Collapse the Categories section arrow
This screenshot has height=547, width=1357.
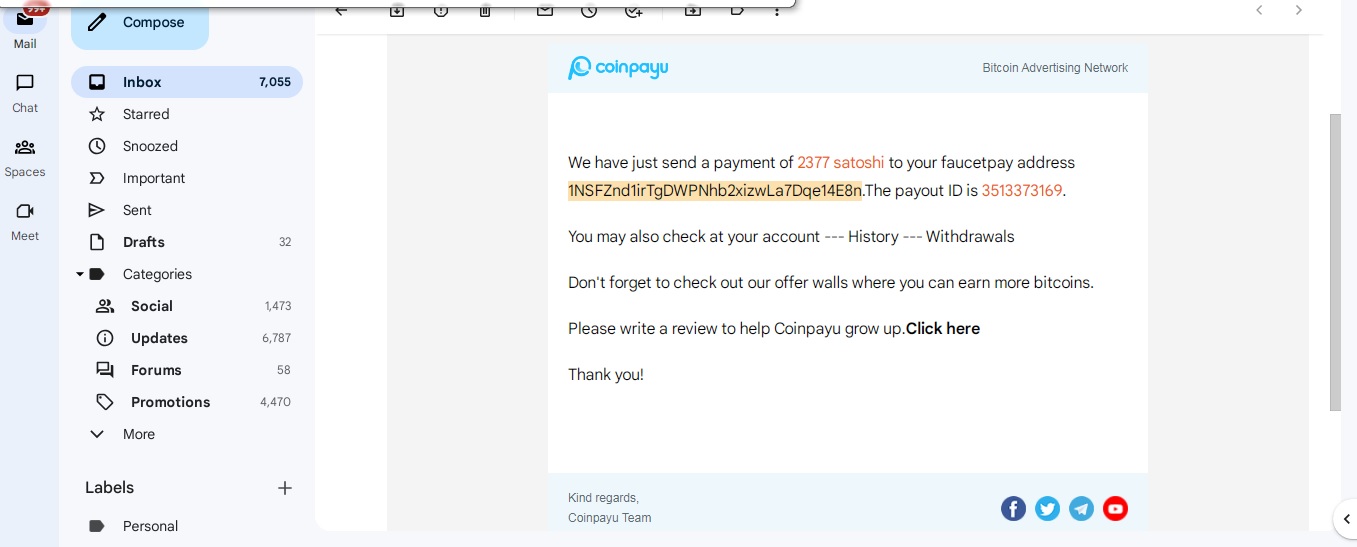click(x=80, y=274)
